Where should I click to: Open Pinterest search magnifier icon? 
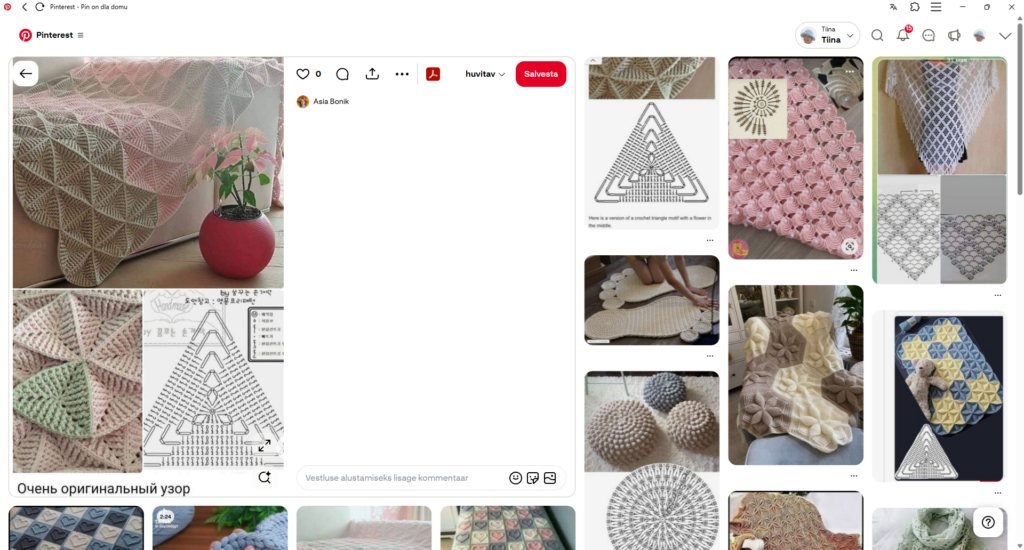(x=877, y=35)
